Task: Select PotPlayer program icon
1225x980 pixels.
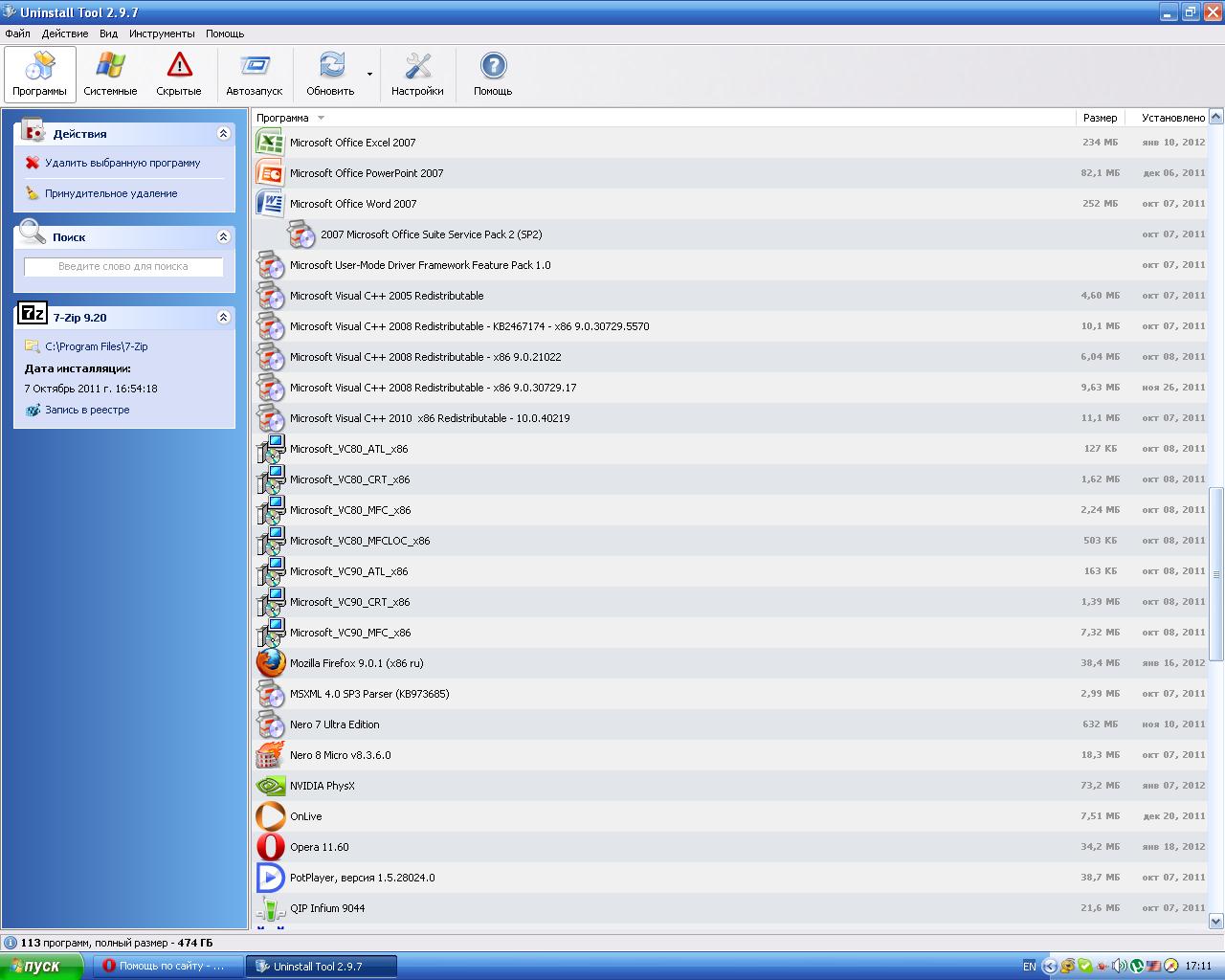Action: coord(271,878)
